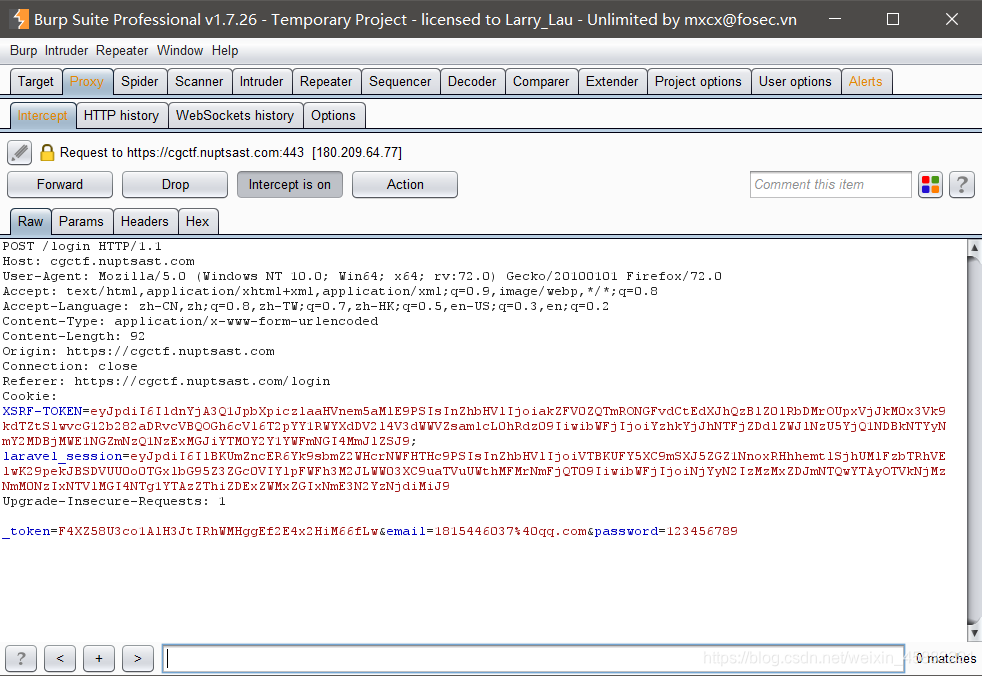Click the scrollbar up arrow

(x=974, y=247)
